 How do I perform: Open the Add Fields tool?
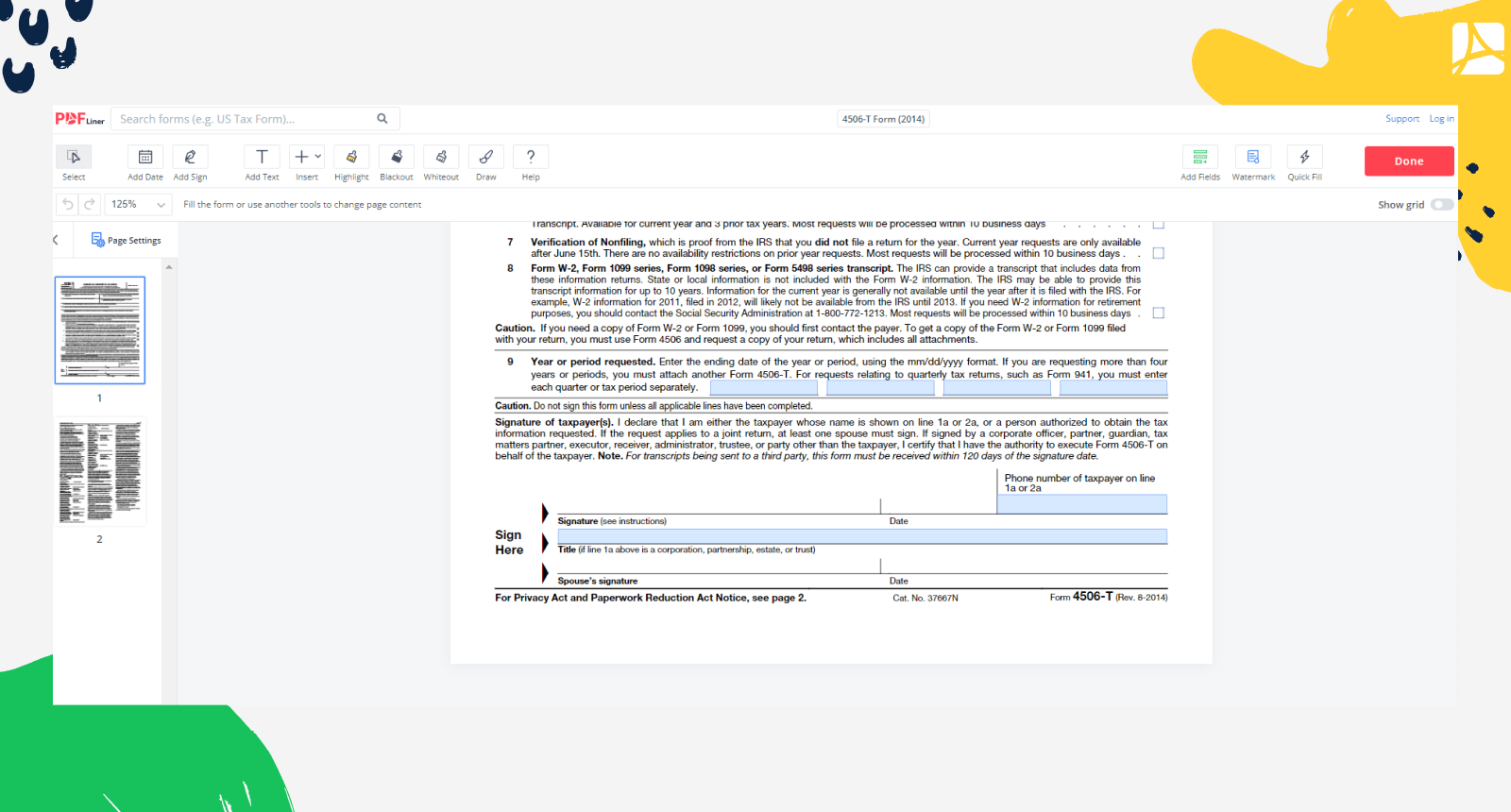tap(1200, 162)
